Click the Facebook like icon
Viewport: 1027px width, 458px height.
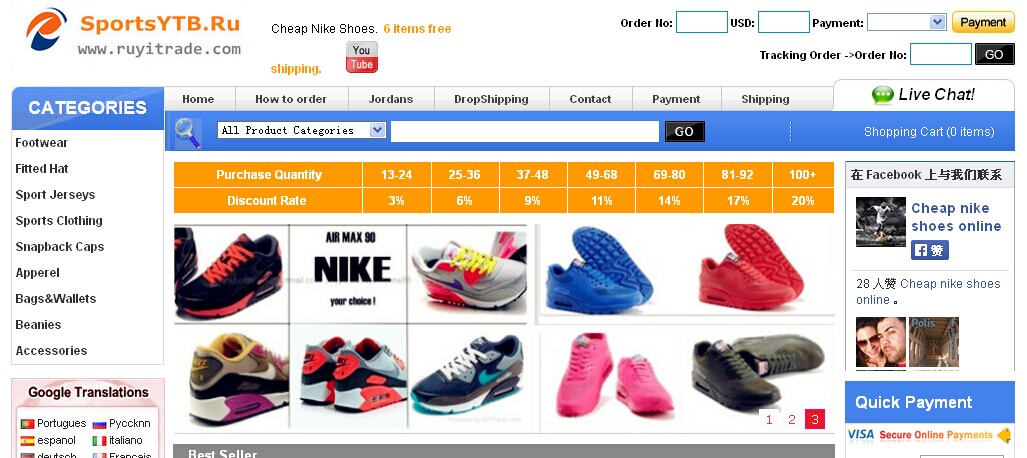pyautogui.click(x=929, y=250)
